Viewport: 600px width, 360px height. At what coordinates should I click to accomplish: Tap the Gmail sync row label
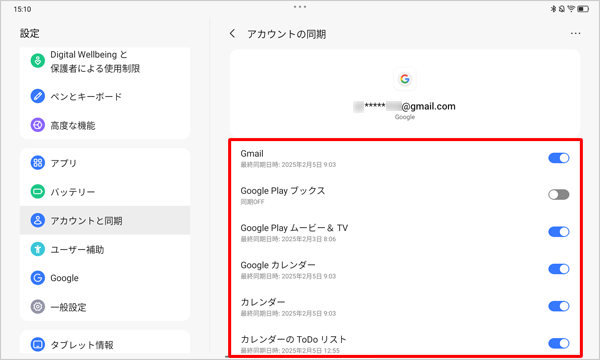tap(252, 153)
